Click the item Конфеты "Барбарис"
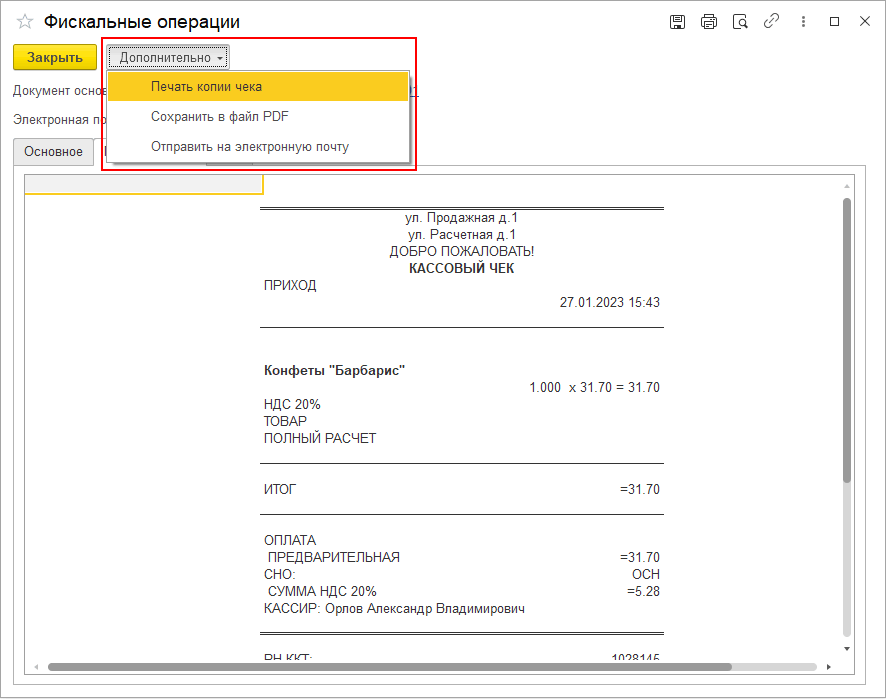886x699 pixels. (335, 371)
